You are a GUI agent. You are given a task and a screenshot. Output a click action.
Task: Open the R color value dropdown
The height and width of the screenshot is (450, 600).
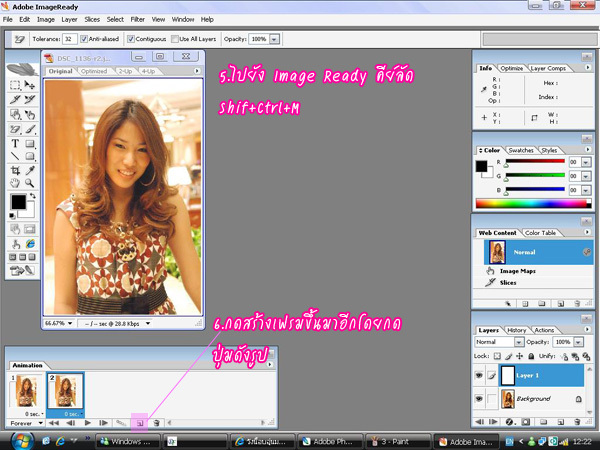pyautogui.click(x=586, y=162)
